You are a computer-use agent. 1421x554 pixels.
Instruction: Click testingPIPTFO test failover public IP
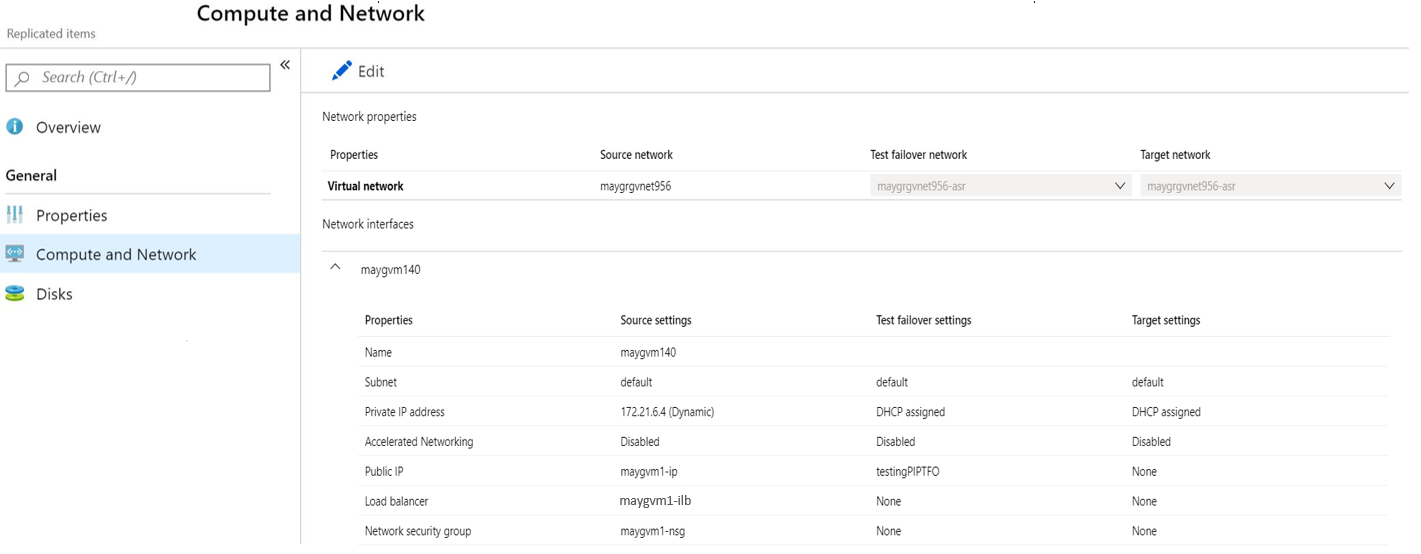click(907, 471)
